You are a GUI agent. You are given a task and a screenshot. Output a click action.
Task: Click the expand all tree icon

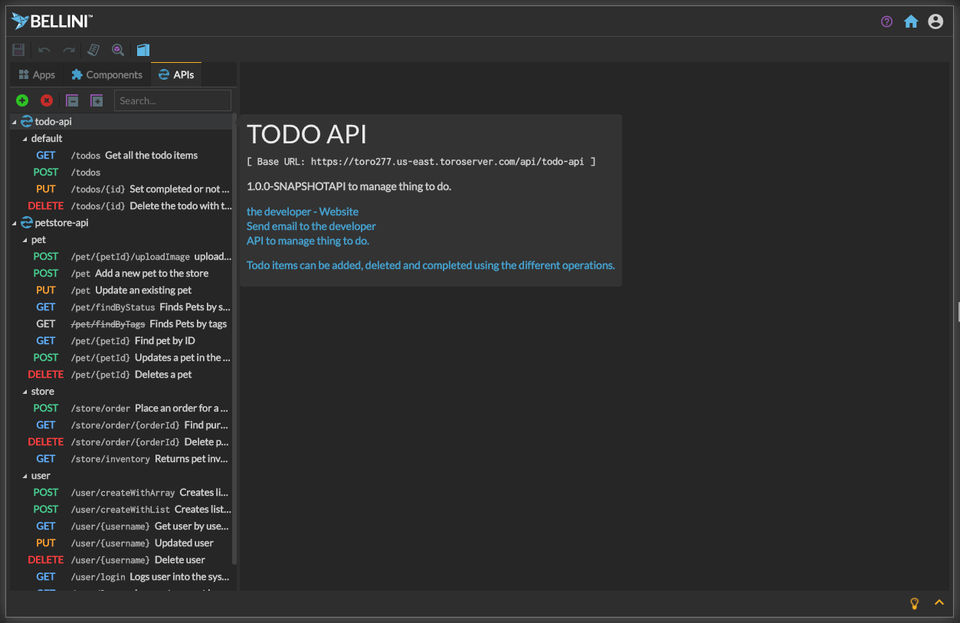point(97,100)
